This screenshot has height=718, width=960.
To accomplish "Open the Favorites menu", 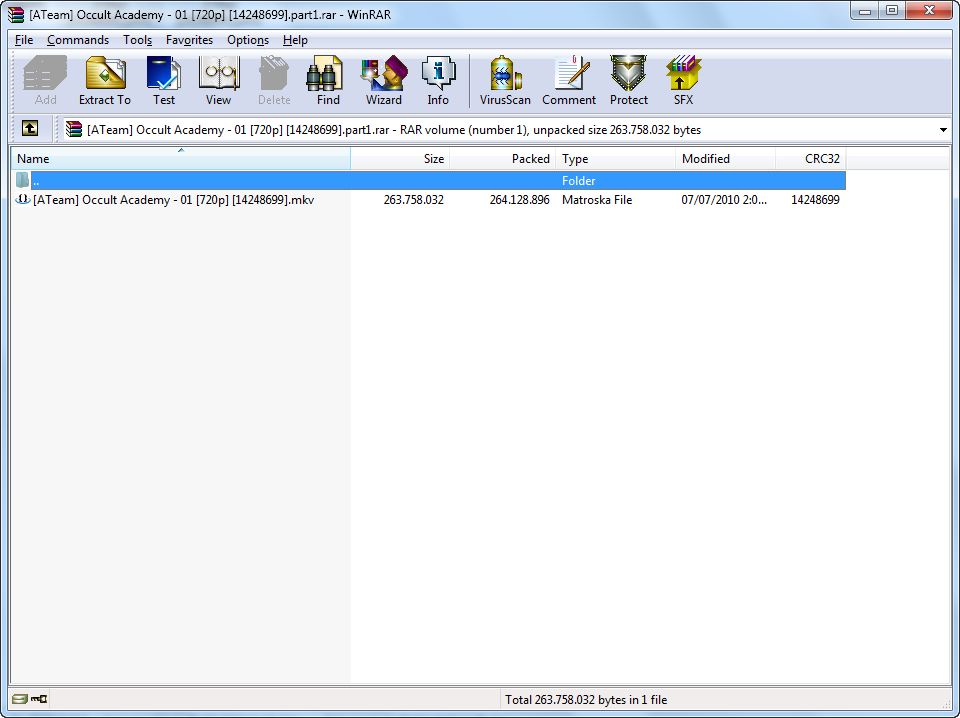I will [189, 40].
